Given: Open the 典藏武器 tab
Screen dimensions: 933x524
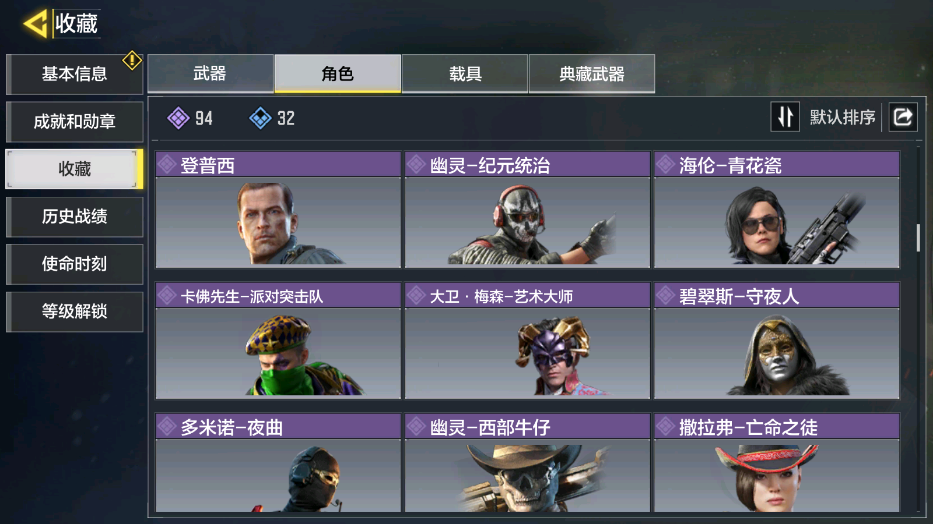Looking at the screenshot, I should (592, 74).
